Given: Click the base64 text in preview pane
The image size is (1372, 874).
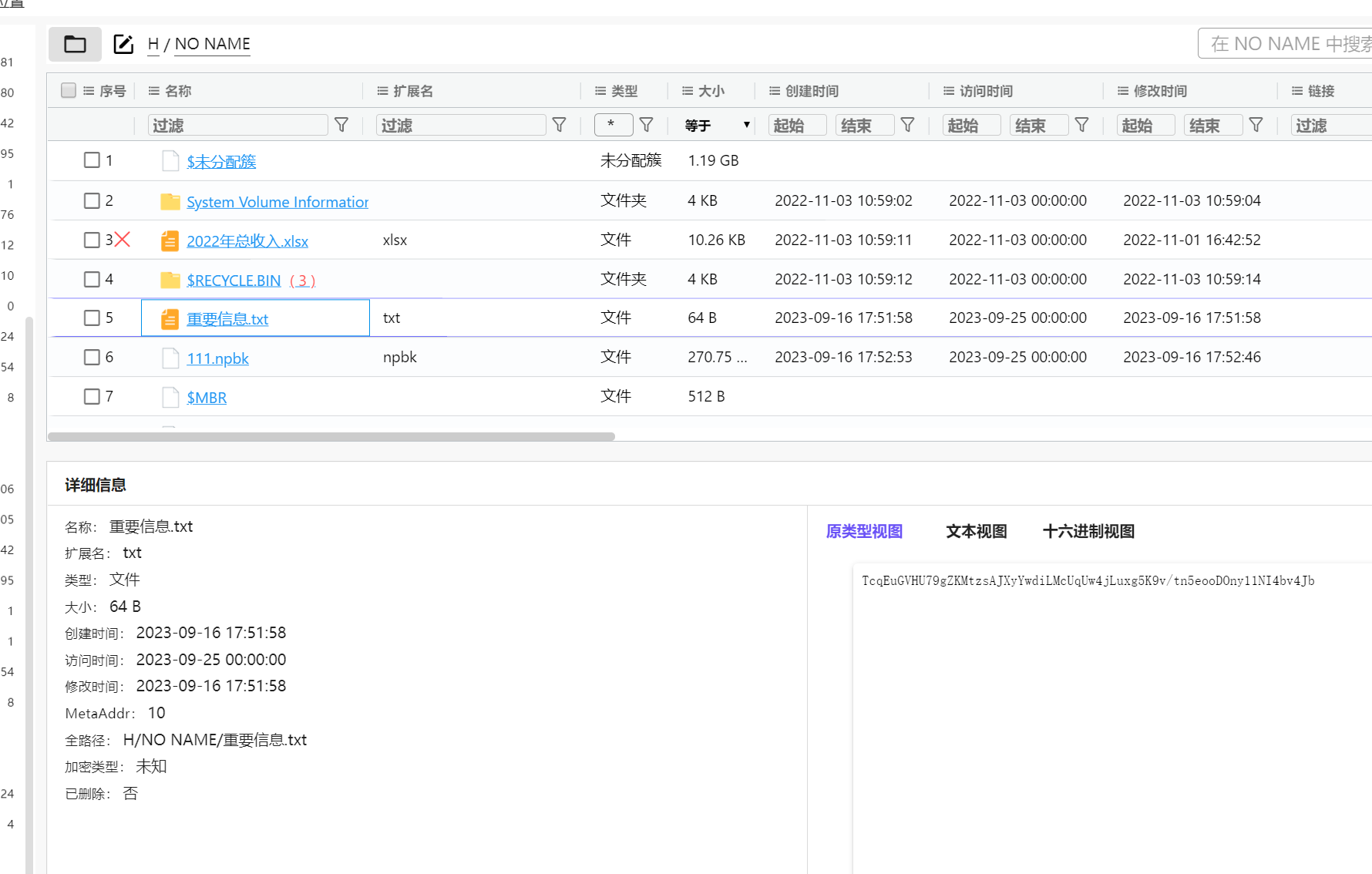Looking at the screenshot, I should pyautogui.click(x=1088, y=581).
